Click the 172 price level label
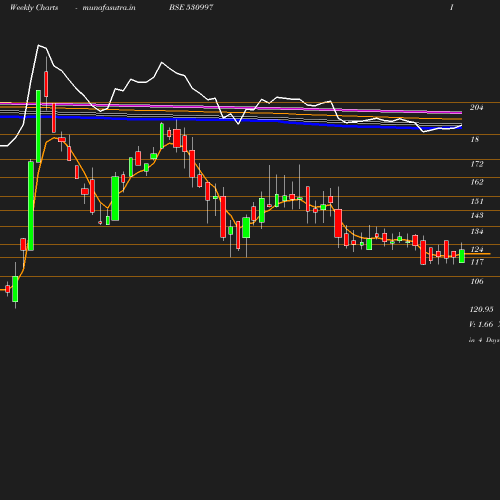The image size is (500, 500). (x=477, y=164)
